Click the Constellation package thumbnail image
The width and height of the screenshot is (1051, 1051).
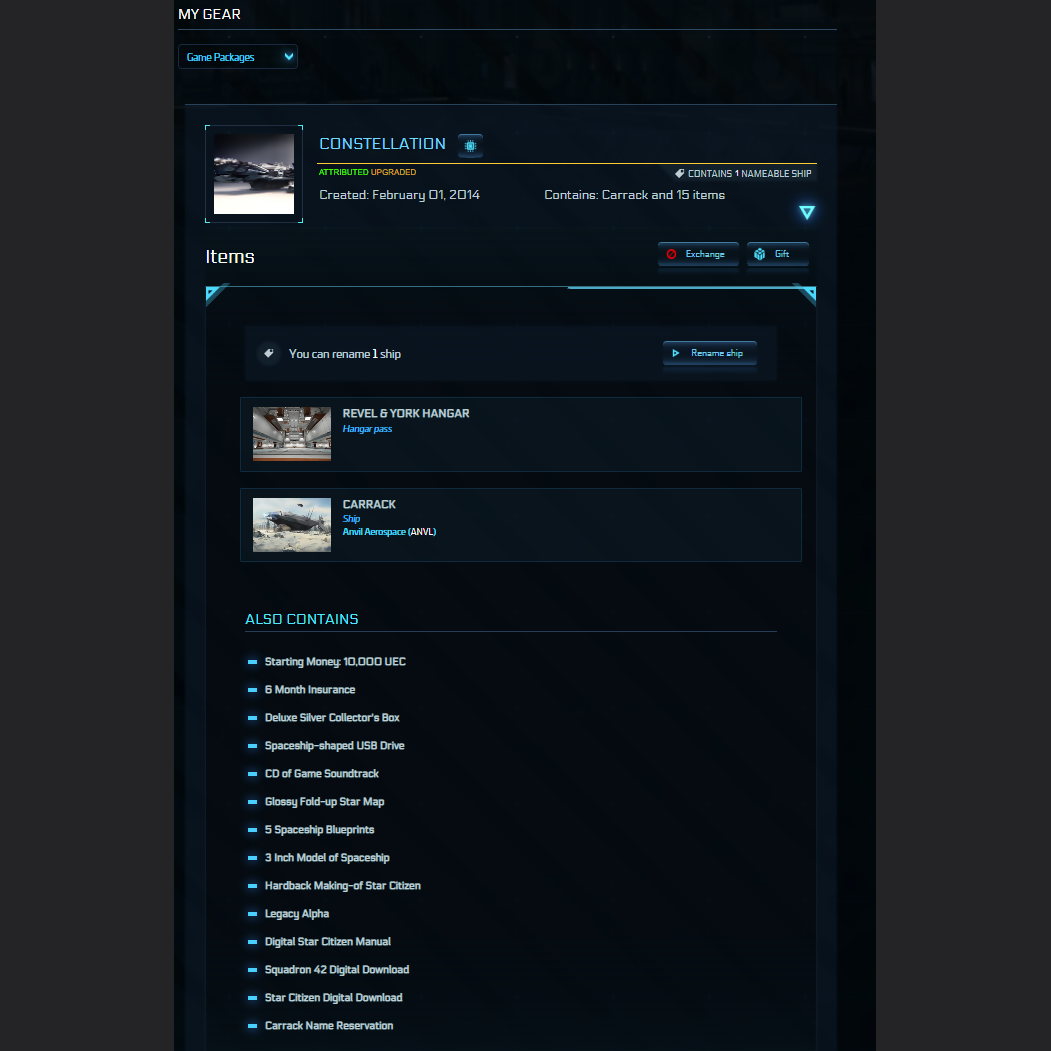(253, 173)
